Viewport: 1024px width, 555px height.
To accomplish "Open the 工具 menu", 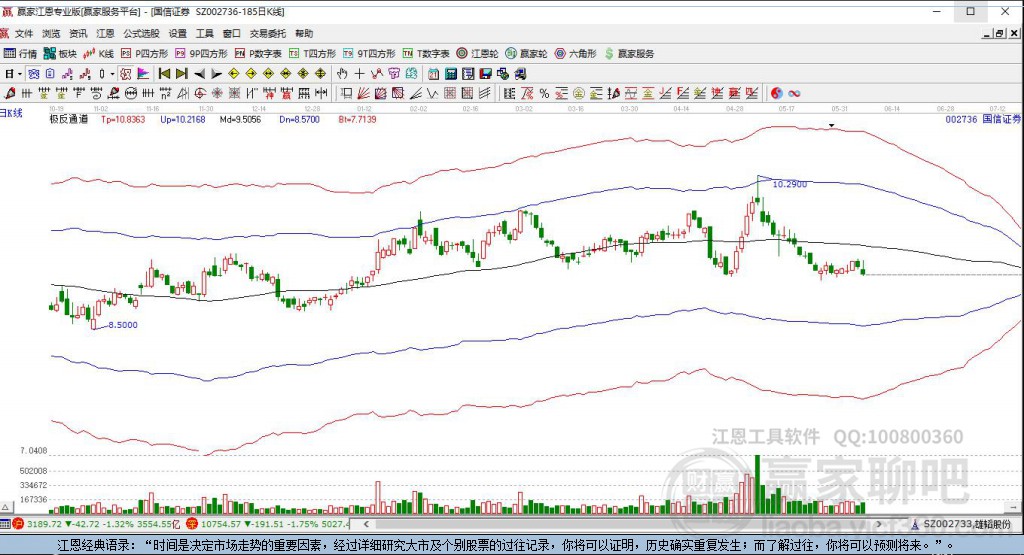I will point(204,33).
